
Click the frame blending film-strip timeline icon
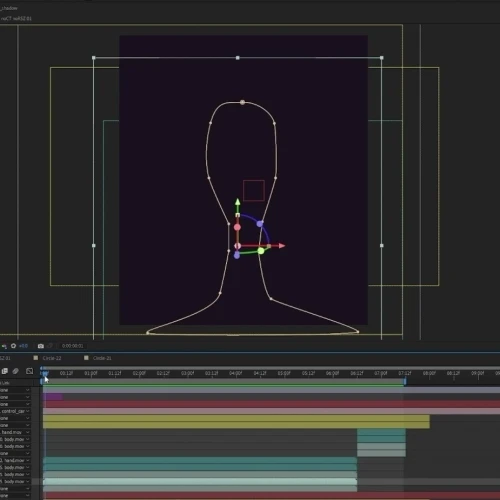click(5, 371)
